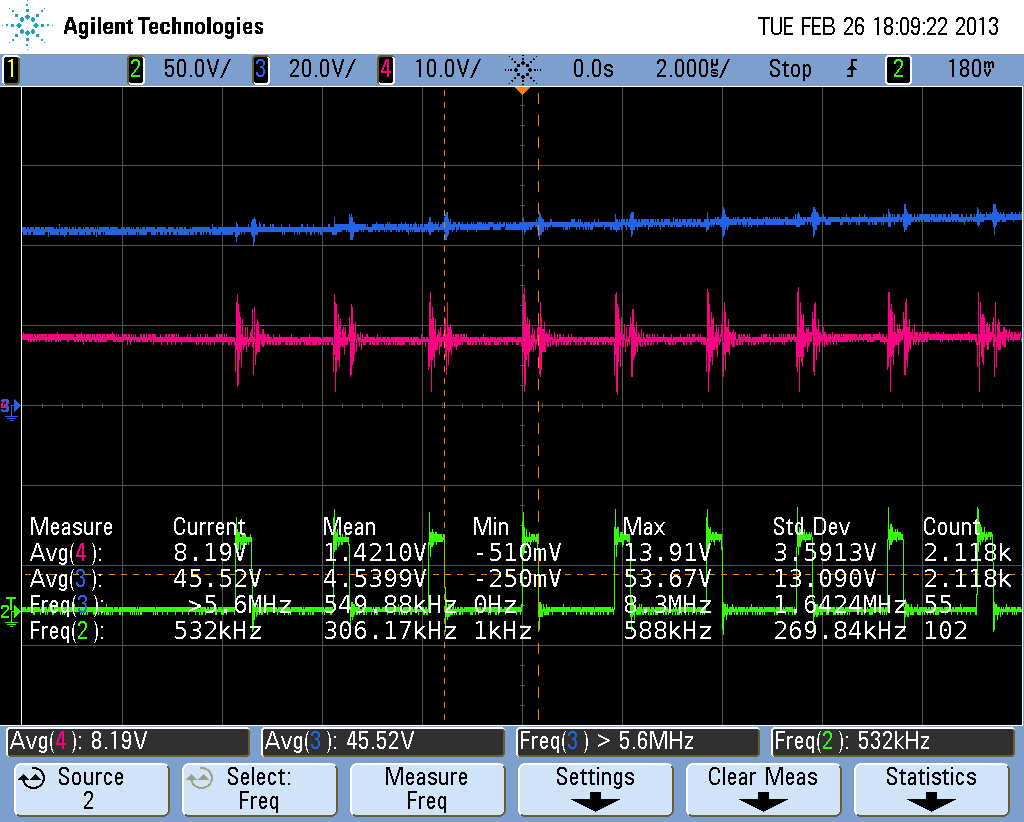1024x822 pixels.
Task: Open the Statistics softkey menu
Action: 931,789
